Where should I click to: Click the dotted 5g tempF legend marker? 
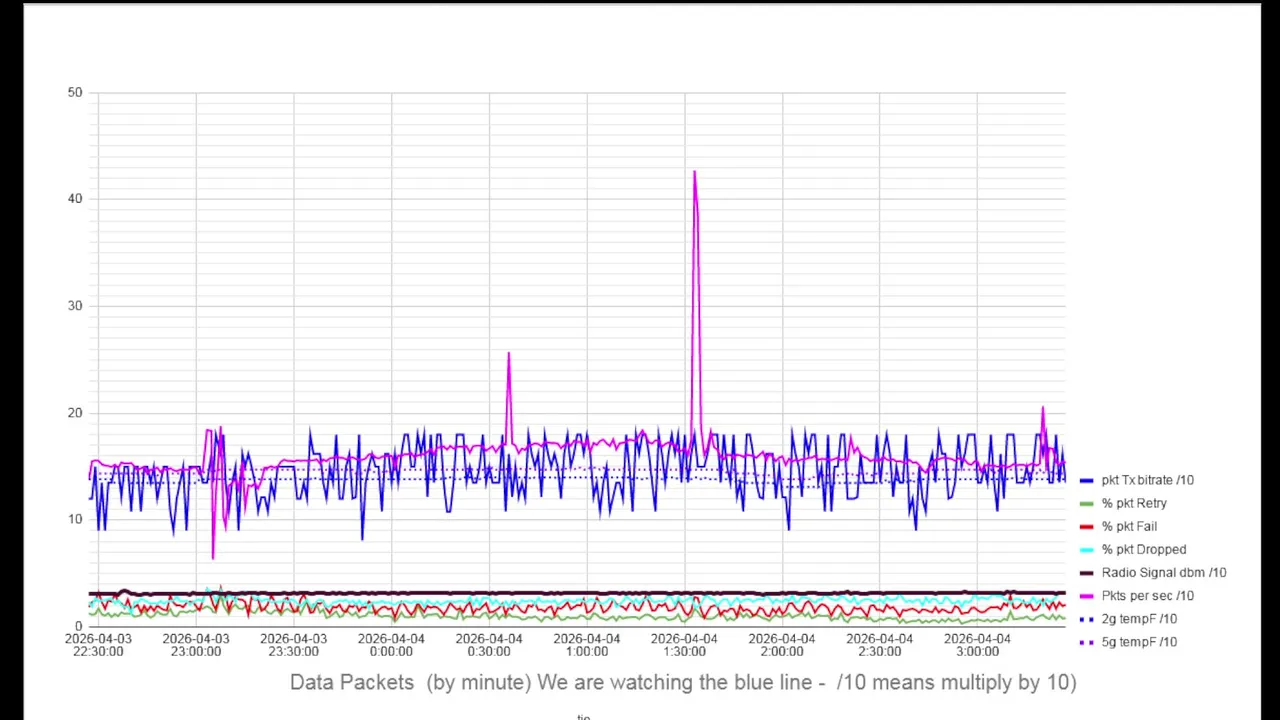click(x=1087, y=642)
